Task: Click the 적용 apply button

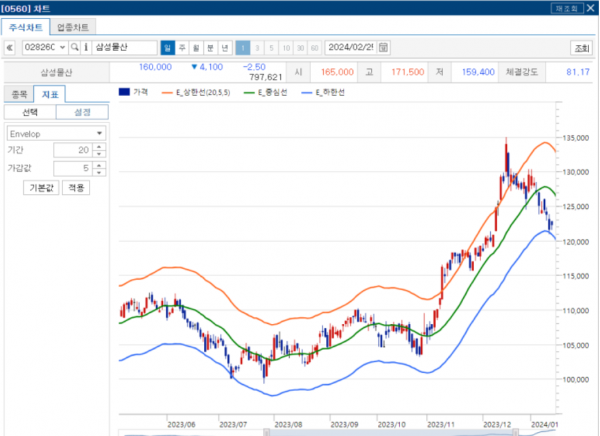Action: pyautogui.click(x=76, y=188)
